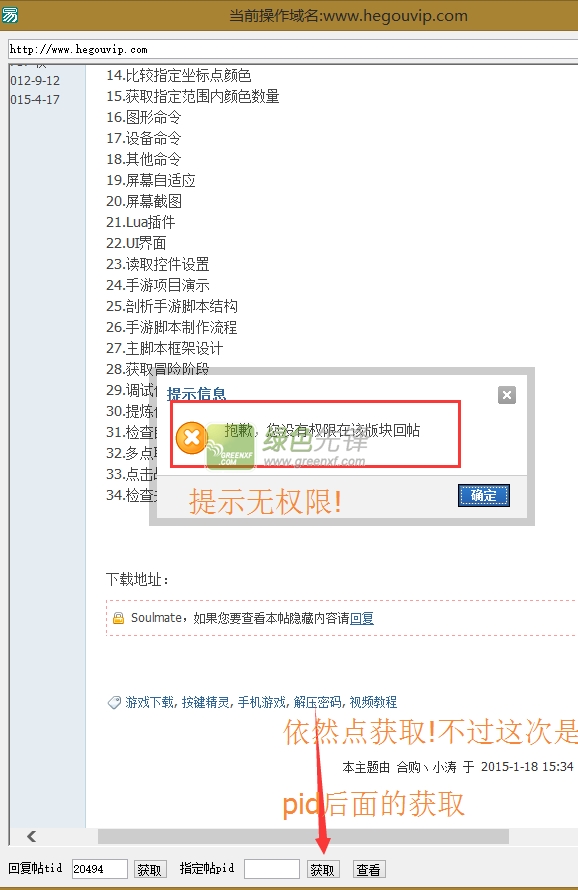
Task: Confirm the dialog with 确定 button
Action: coord(484,496)
